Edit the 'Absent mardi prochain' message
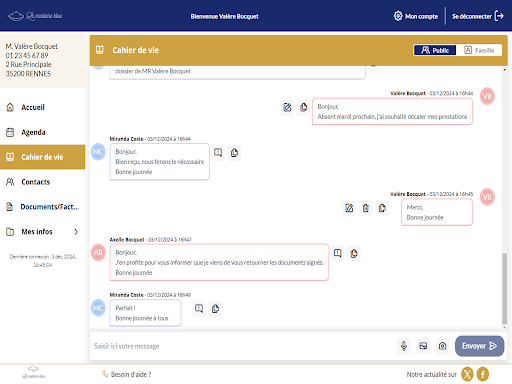Image resolution: width=512 pixels, height=384 pixels. 287,107
